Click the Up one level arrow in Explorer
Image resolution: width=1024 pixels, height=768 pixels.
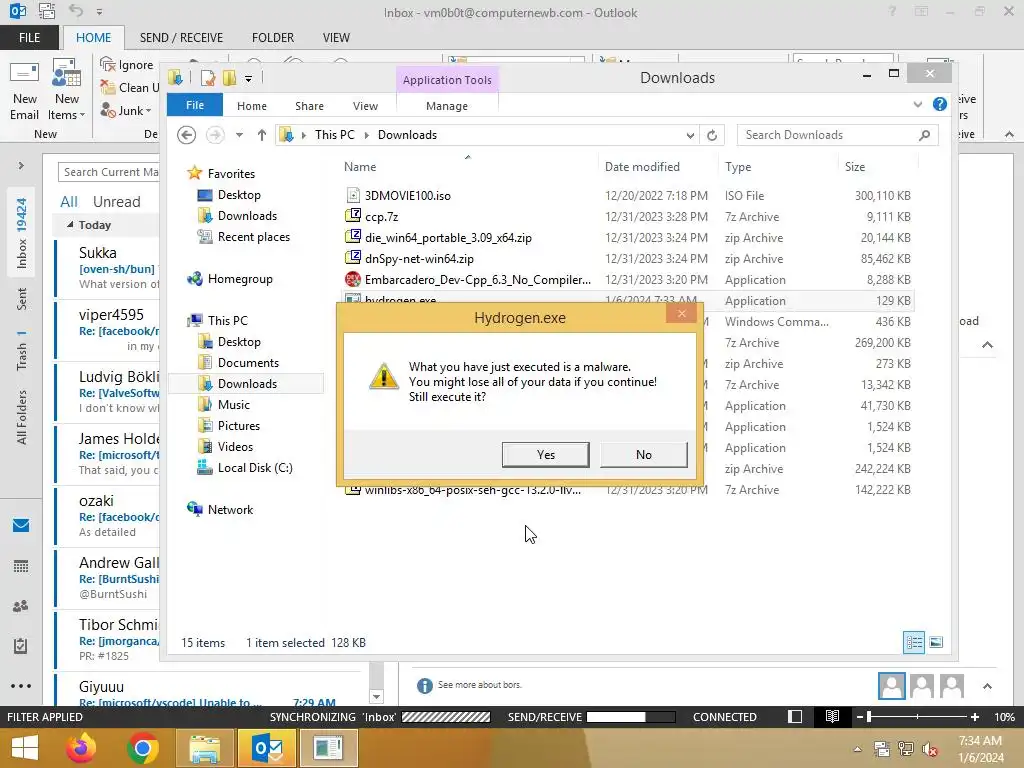point(262,135)
